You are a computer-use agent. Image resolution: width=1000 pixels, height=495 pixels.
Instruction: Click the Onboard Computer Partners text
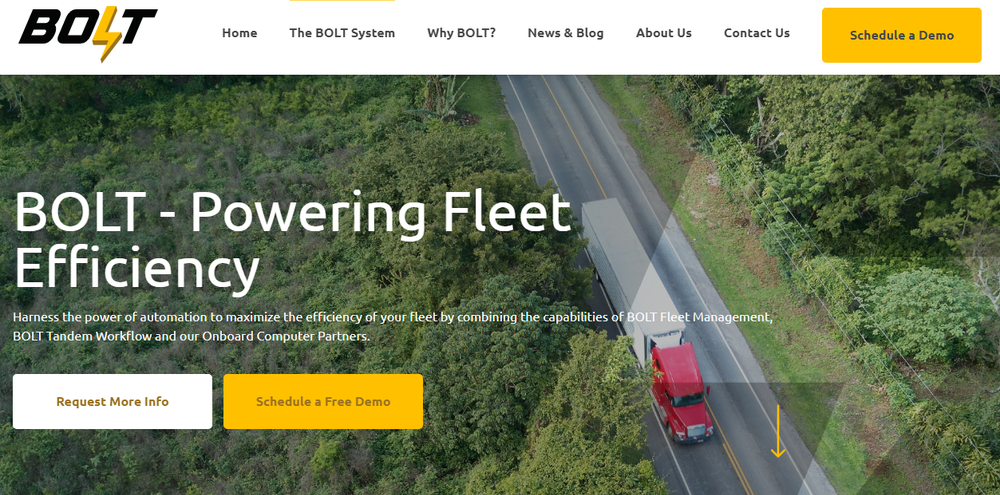click(x=285, y=336)
